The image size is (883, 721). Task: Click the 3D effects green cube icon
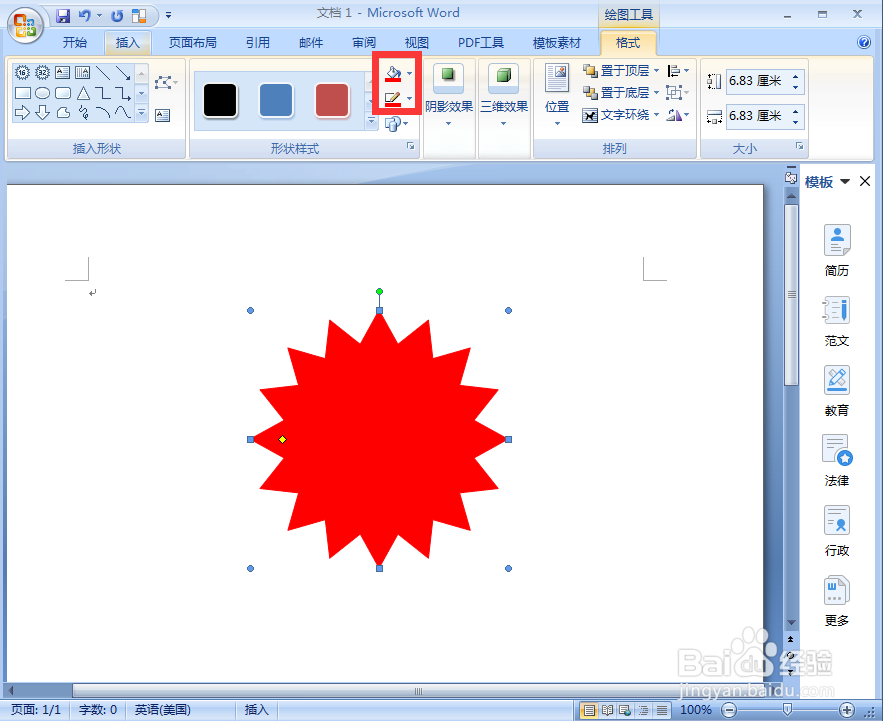pos(503,77)
